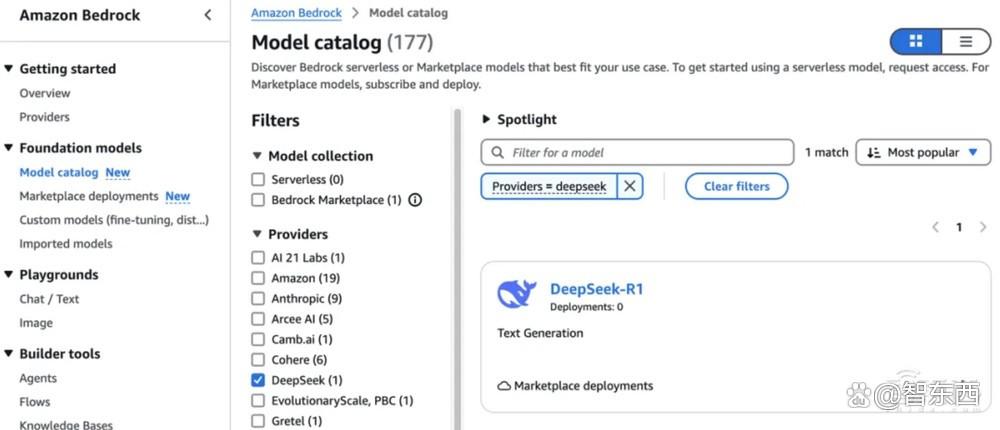Collapse Model collection filter group

257,156
